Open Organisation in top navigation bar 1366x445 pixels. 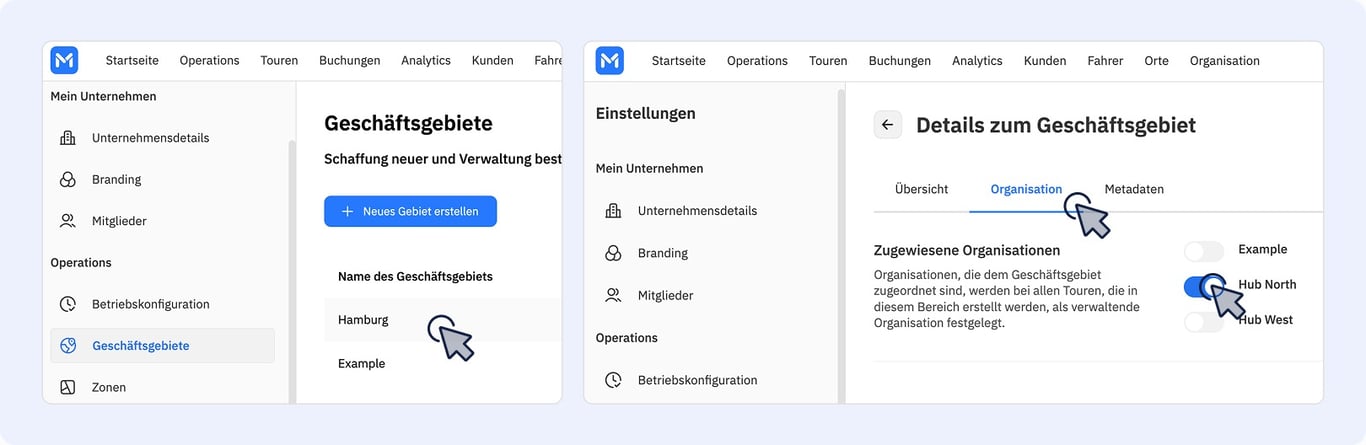point(1225,60)
